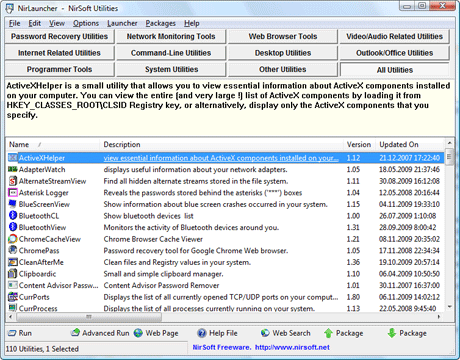This screenshot has width=460, height=360.
Task: Open the nirsoft.net link
Action: (x=292, y=347)
